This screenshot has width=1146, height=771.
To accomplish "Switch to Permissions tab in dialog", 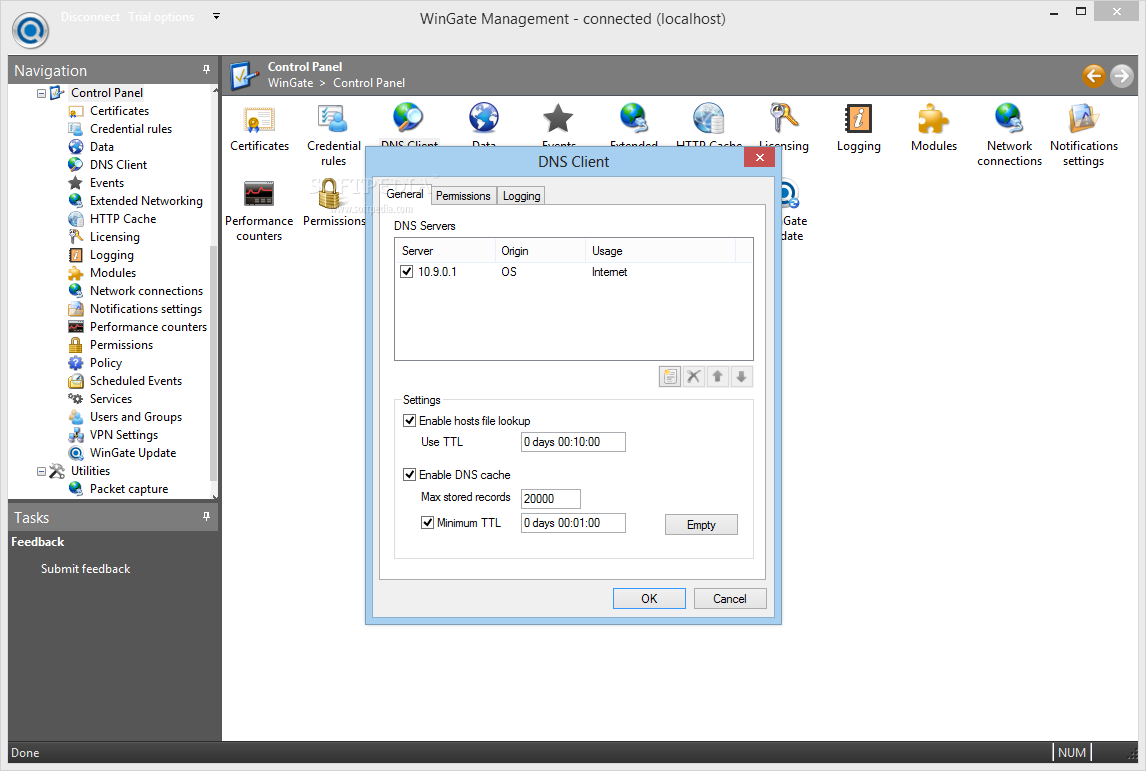I will [463, 196].
